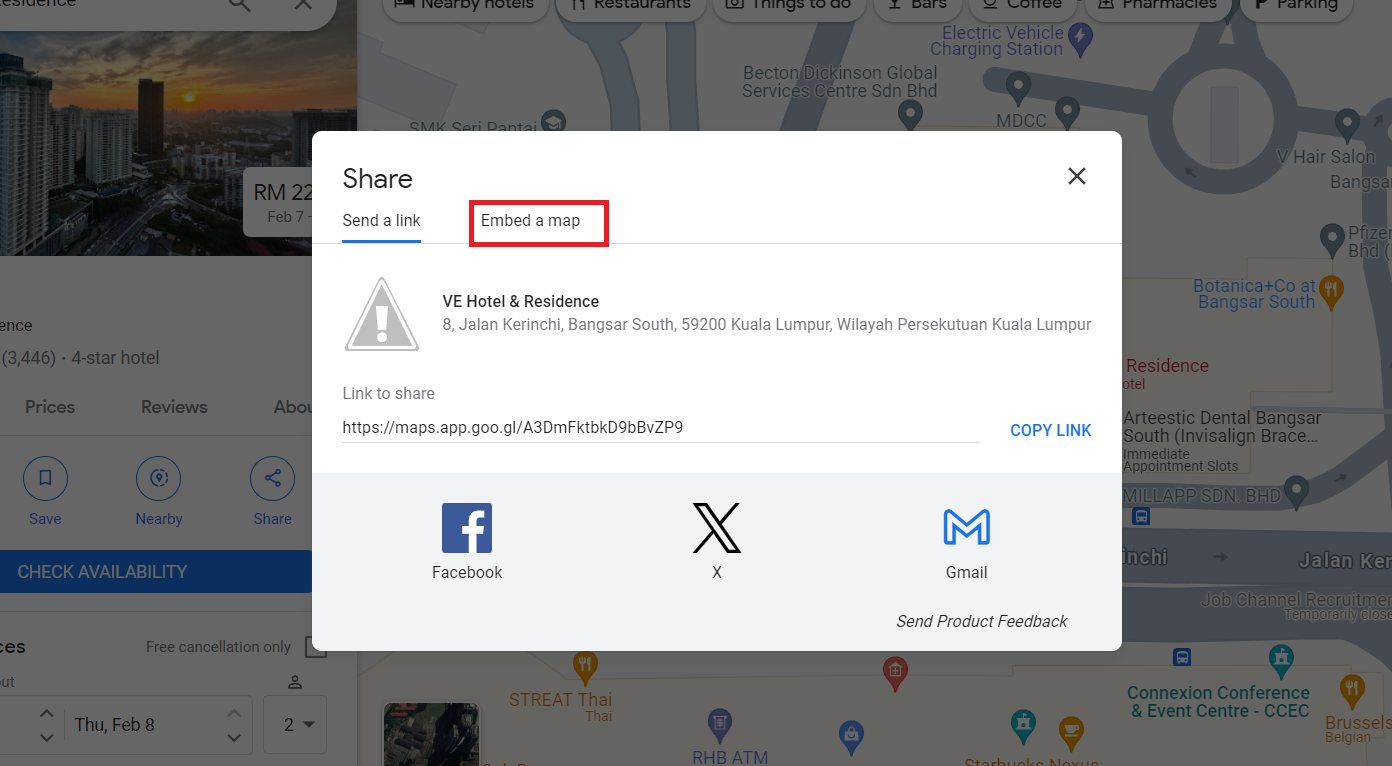
Task: Select the Coffee filter chip
Action: (x=1022, y=5)
